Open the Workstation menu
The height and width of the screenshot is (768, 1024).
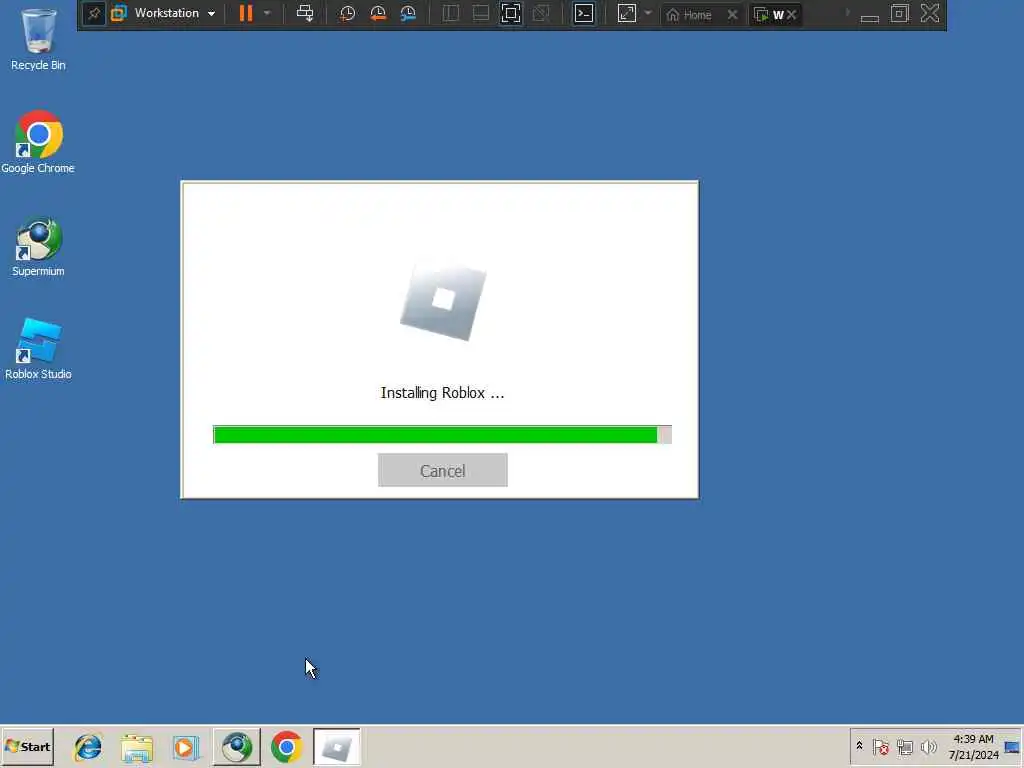coord(164,13)
